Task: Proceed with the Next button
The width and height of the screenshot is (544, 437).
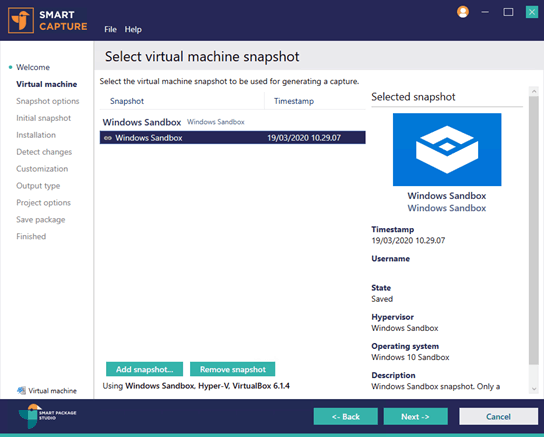Action: click(415, 417)
